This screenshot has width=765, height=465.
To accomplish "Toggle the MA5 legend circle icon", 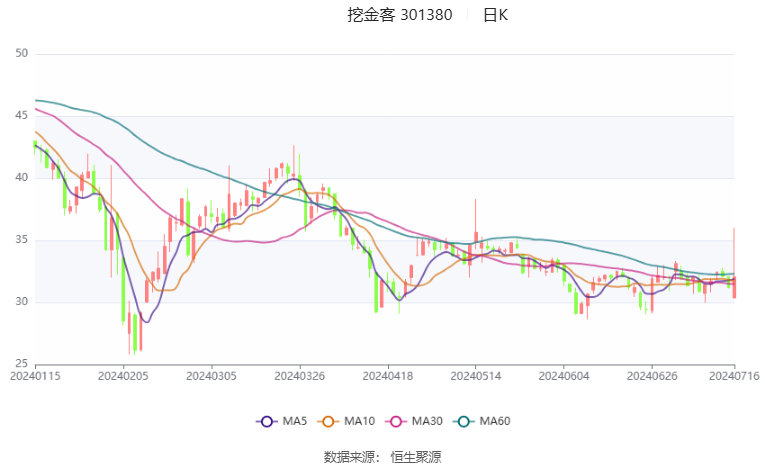I will click(x=266, y=422).
